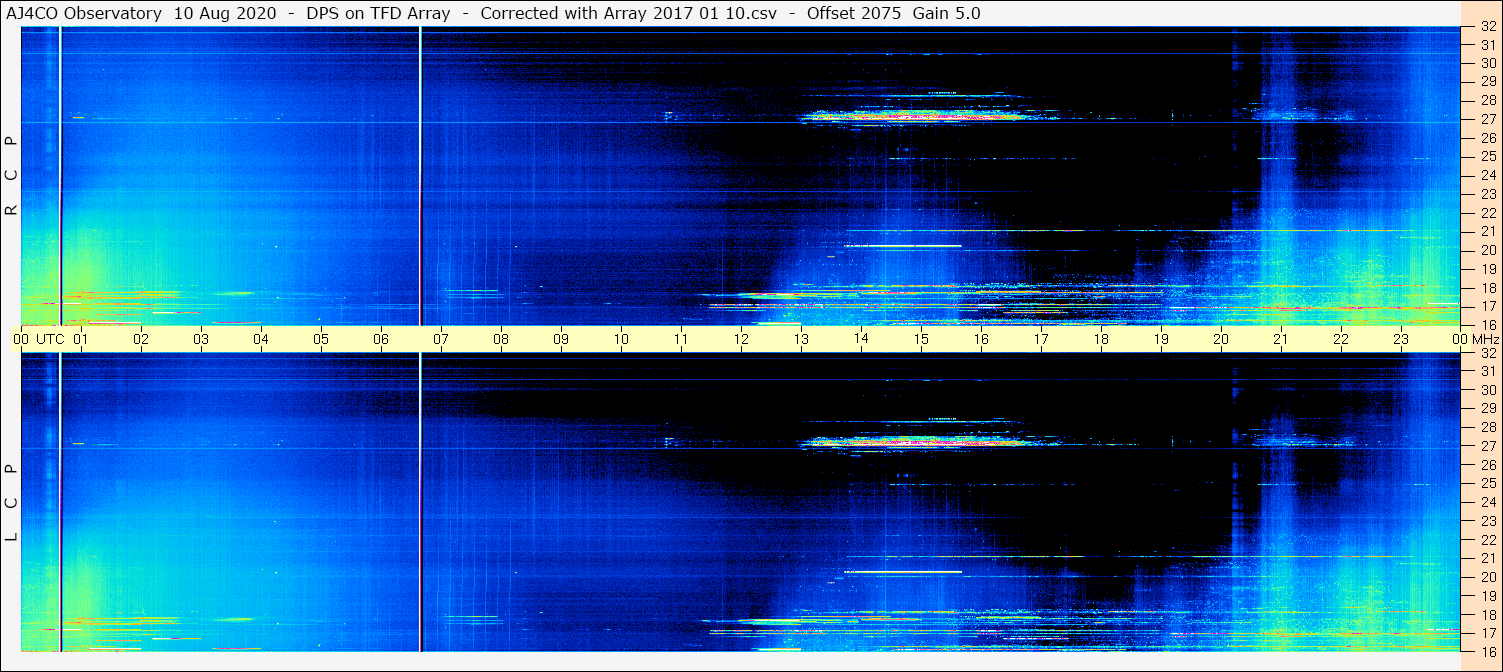Viewport: 1503px width, 672px height.
Task: Click the UTC label on time axis
Action: pos(50,339)
